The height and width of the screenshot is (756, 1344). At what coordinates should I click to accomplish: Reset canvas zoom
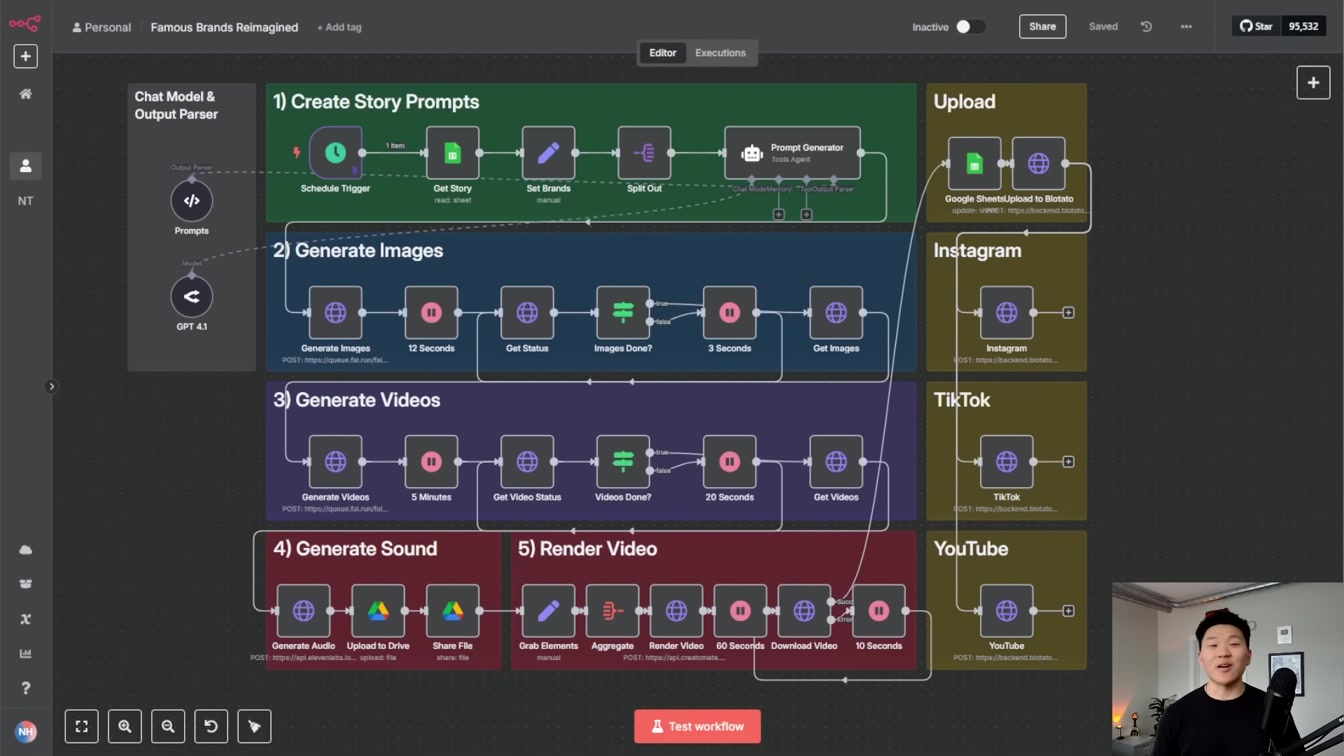click(x=211, y=726)
